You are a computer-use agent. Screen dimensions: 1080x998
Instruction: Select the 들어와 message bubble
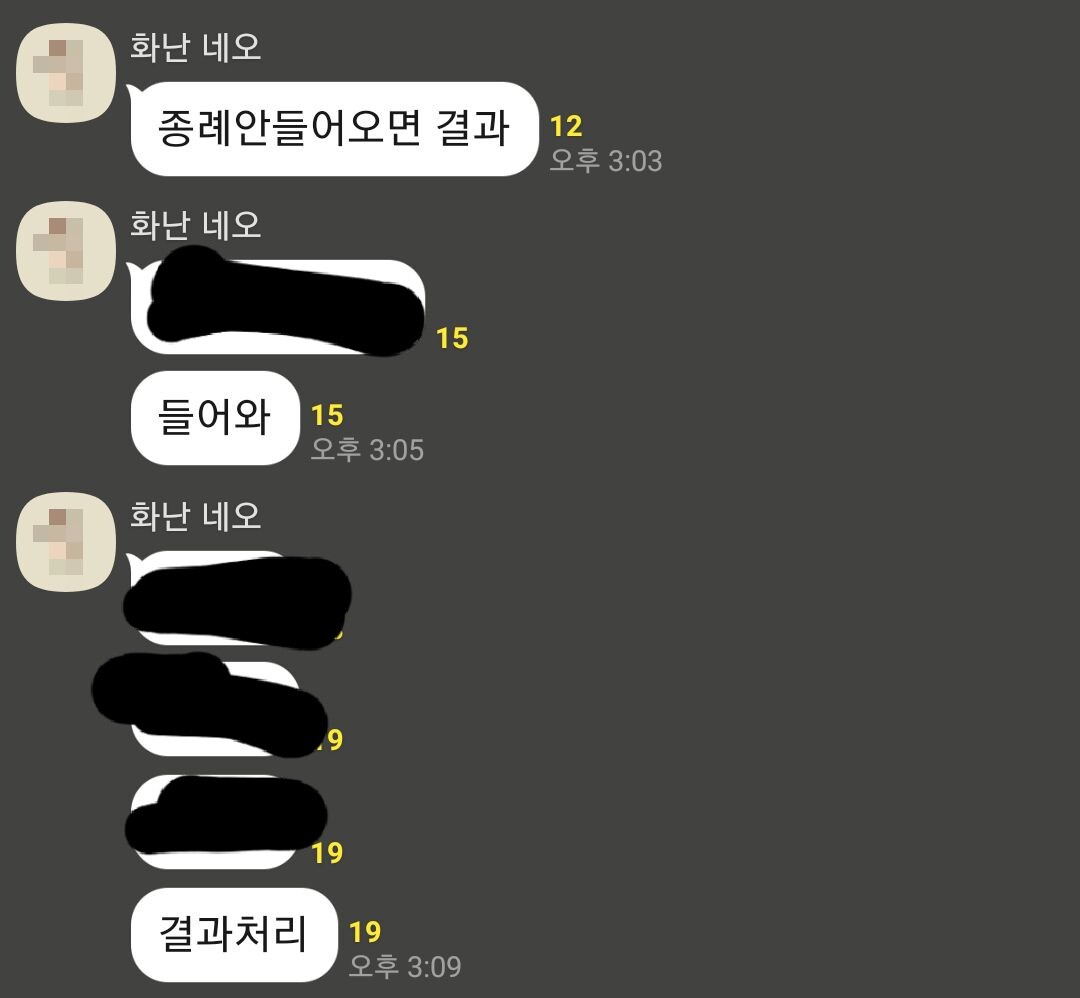pyautogui.click(x=216, y=418)
